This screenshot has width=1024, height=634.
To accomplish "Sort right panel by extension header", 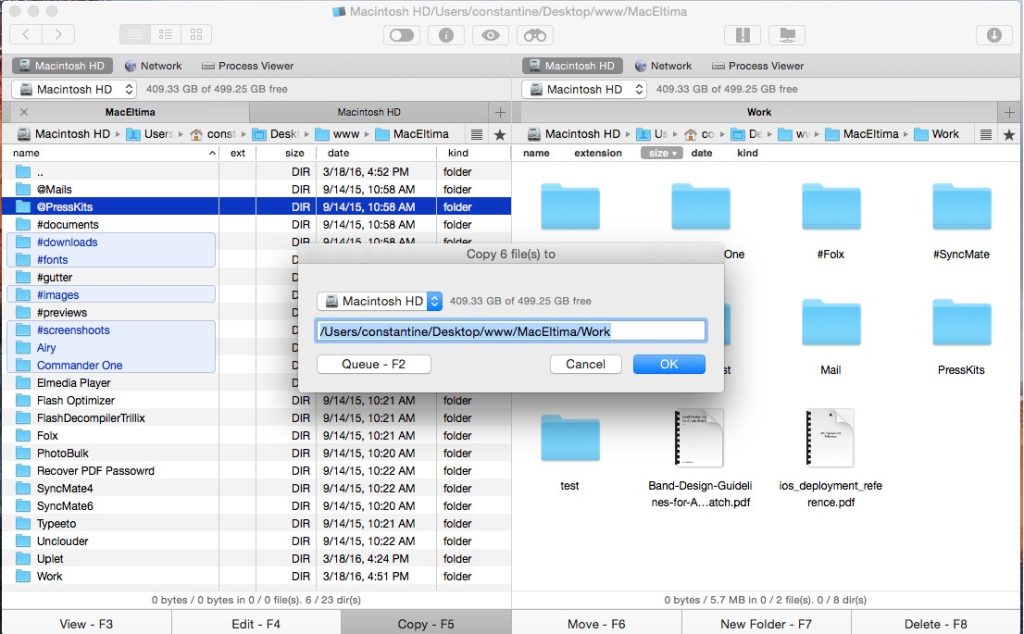I will (598, 153).
